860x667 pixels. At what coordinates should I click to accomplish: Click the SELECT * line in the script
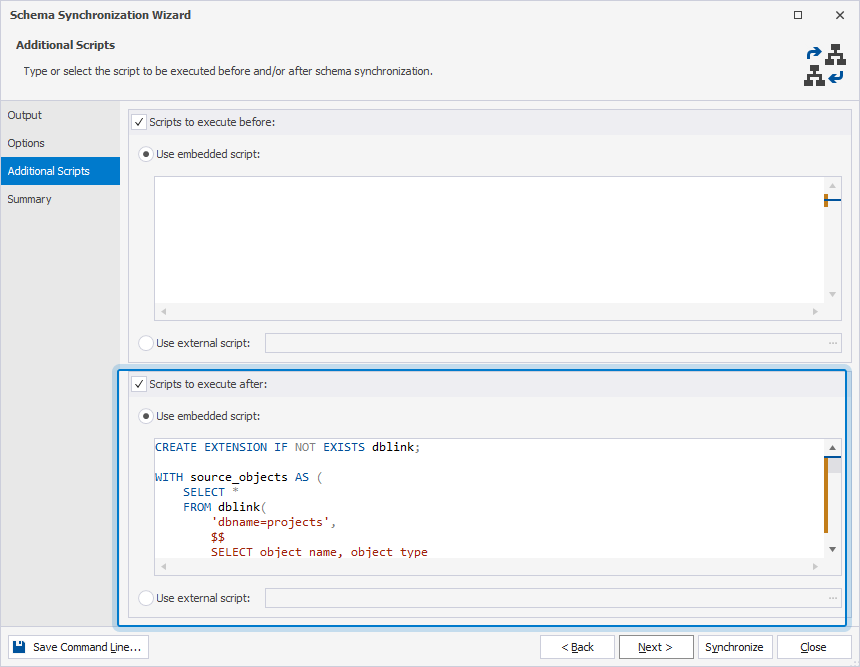coord(211,492)
